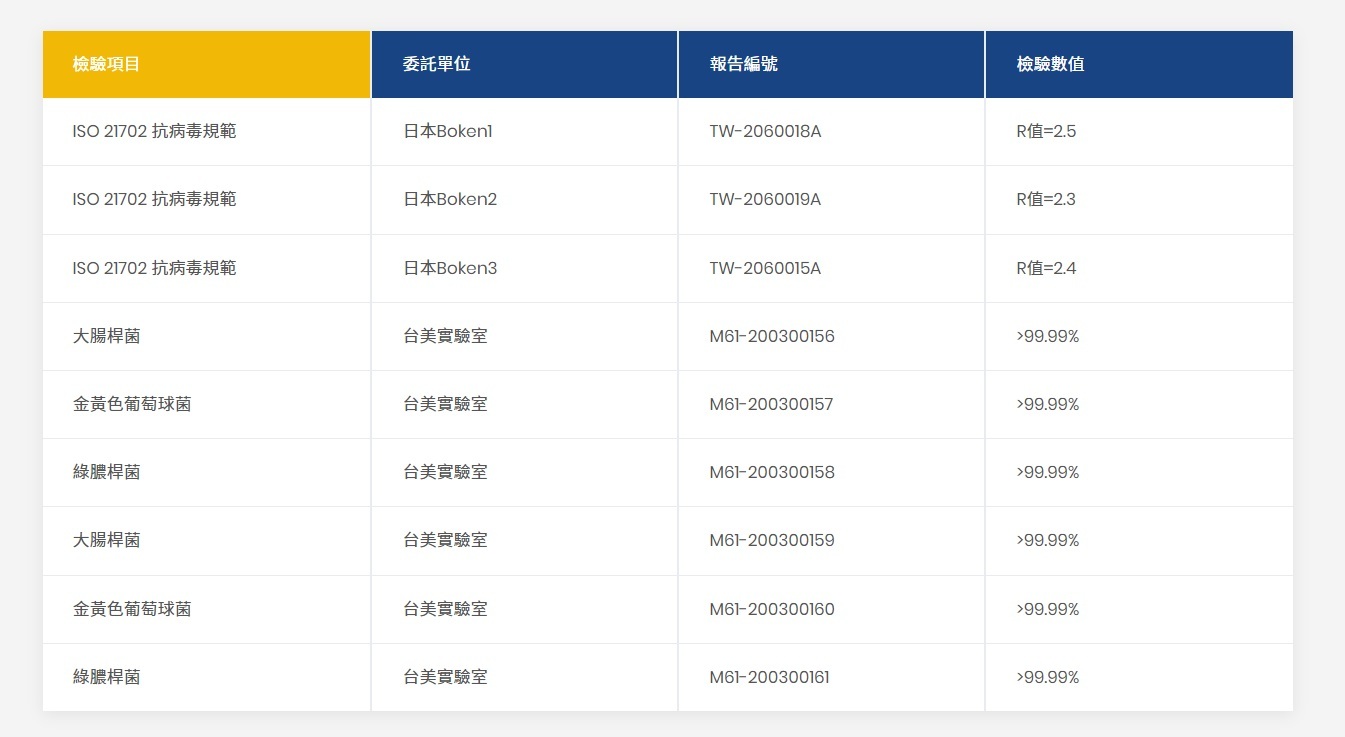This screenshot has width=1345, height=737.
Task: Click report number M61-200300157
Action: tap(771, 404)
